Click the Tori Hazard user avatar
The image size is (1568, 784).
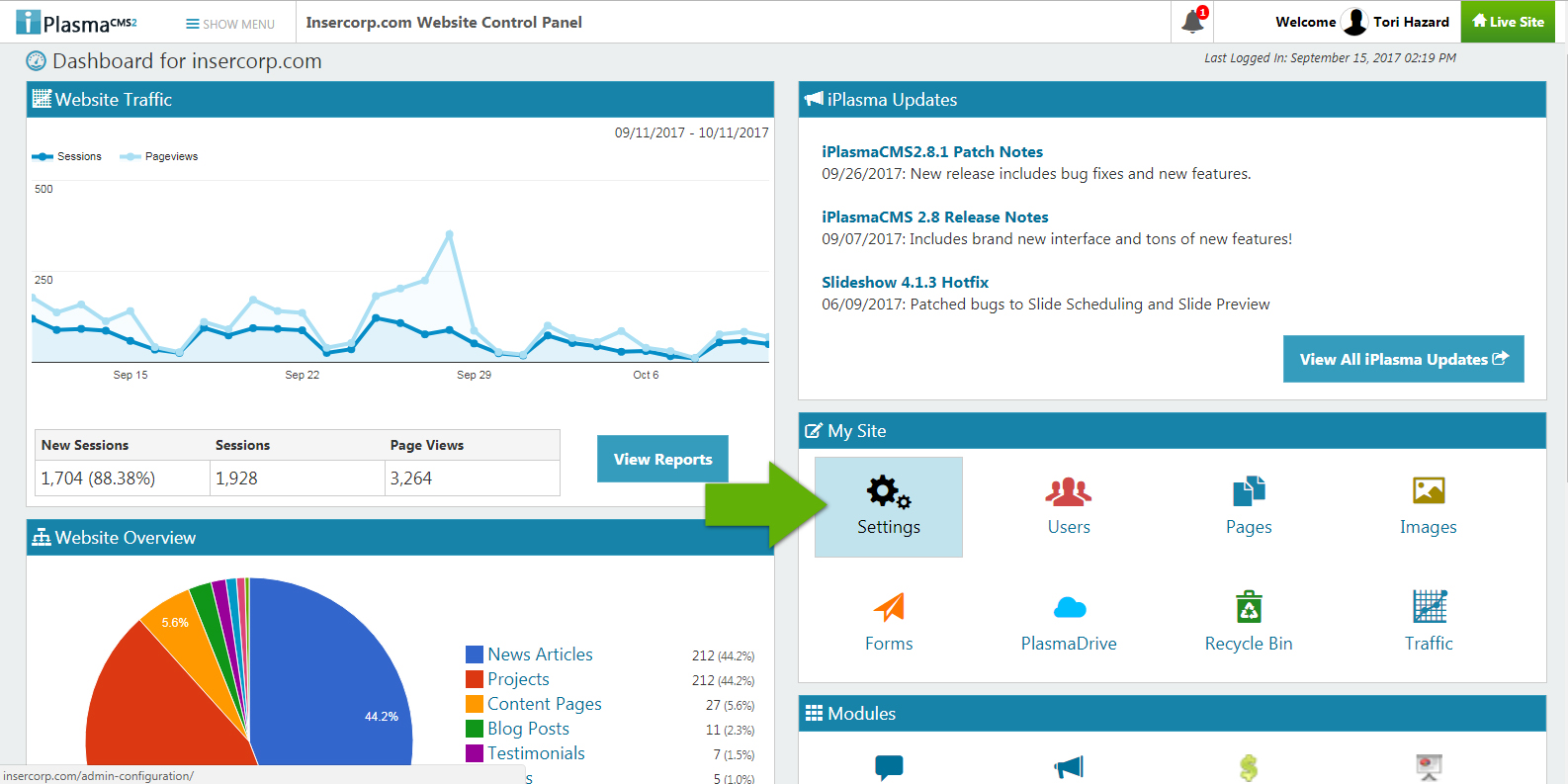click(x=1354, y=22)
